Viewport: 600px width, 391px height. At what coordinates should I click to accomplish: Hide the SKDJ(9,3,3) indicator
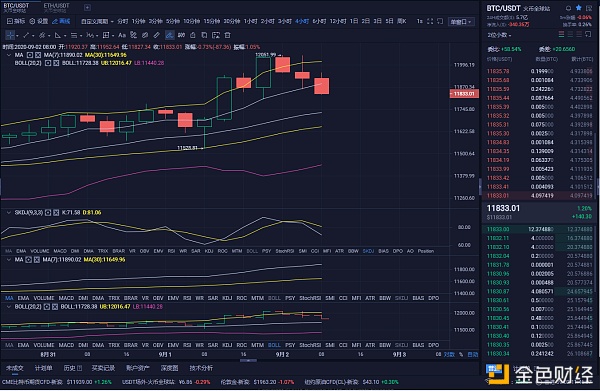[x=48, y=212]
